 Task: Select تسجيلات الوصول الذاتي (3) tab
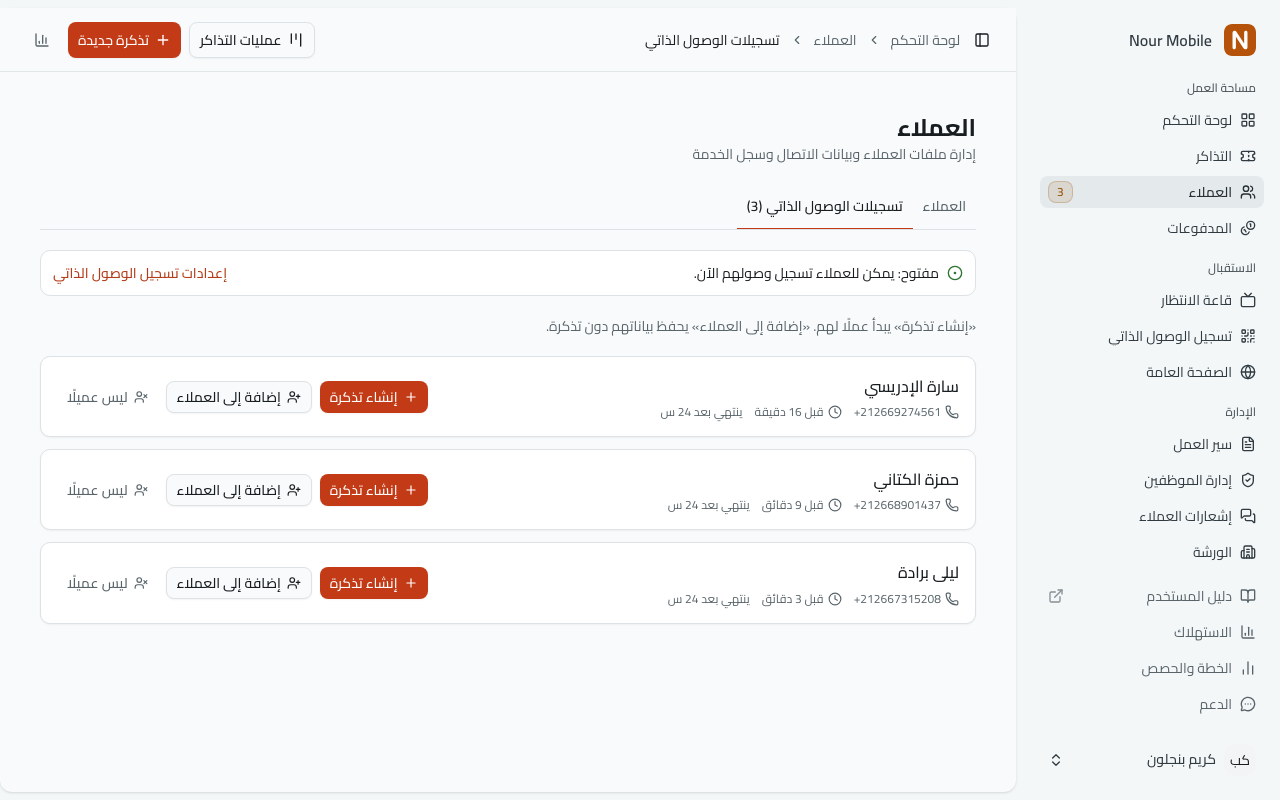825,206
